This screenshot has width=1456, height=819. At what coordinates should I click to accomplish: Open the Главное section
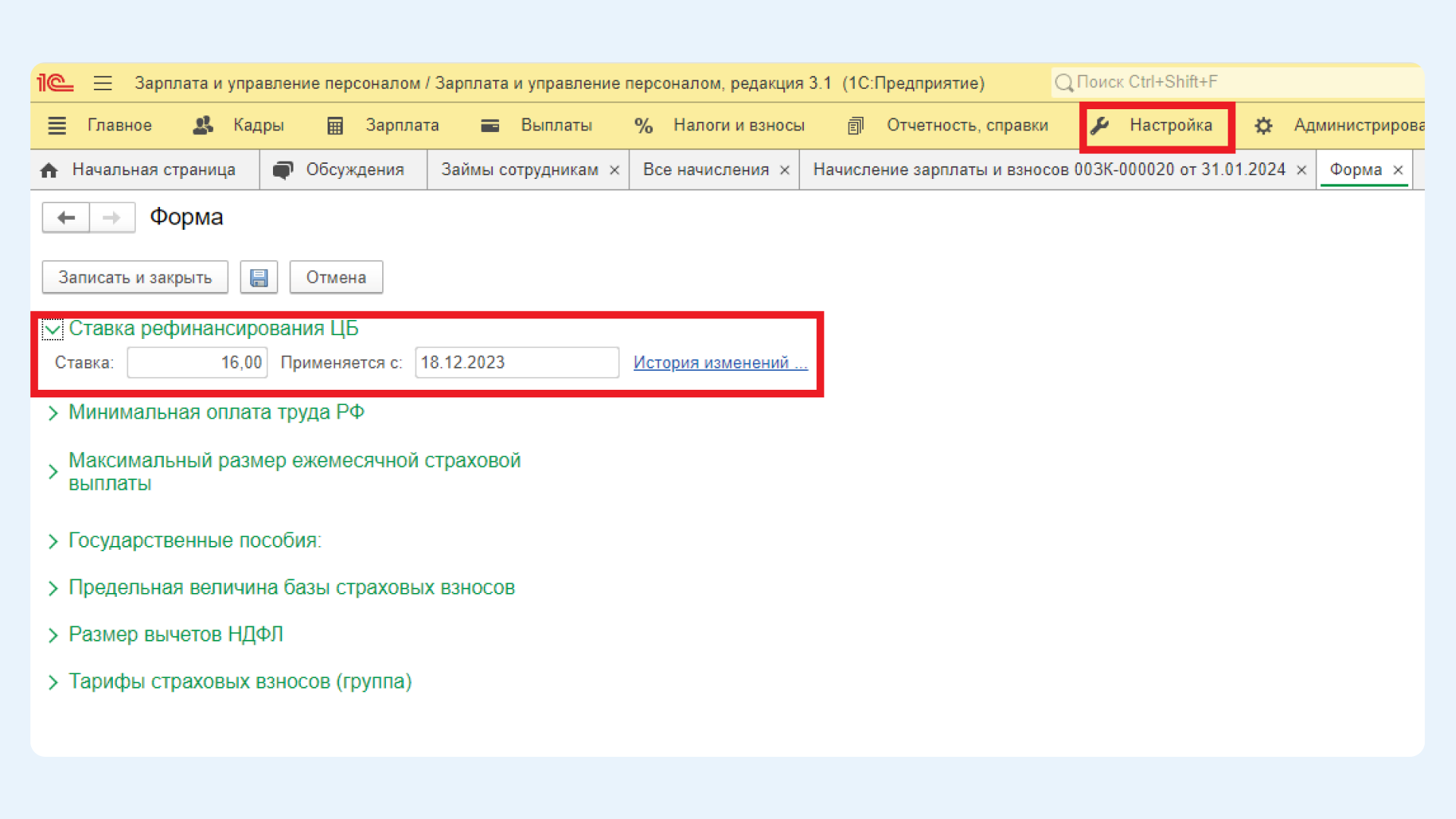119,125
